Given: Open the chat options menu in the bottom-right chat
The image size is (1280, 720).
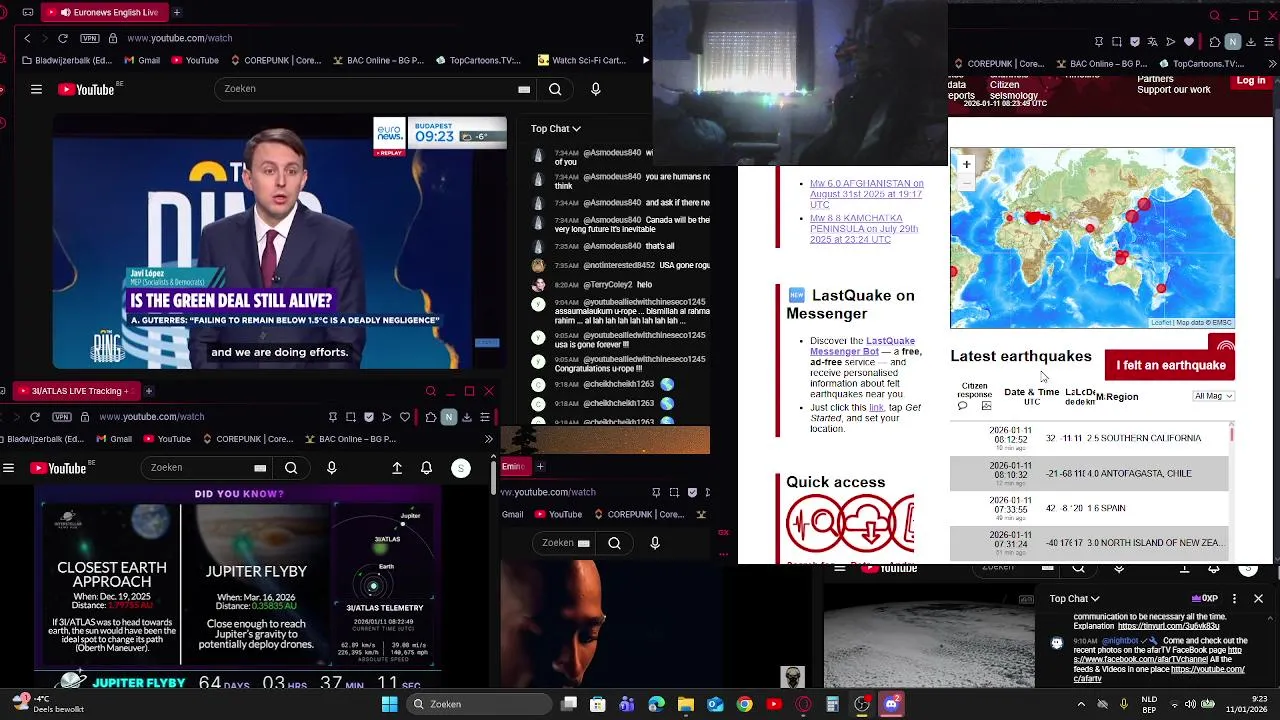Looking at the screenshot, I should (x=1234, y=598).
